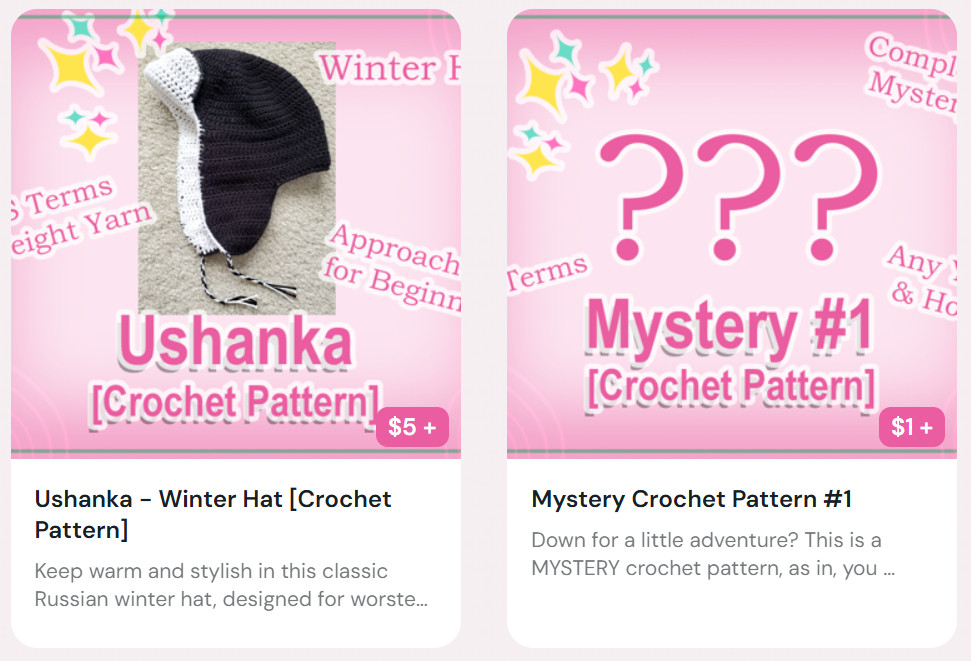Click the 'Ushanka' pink heading on cover image
The height and width of the screenshot is (661, 971).
(x=235, y=342)
